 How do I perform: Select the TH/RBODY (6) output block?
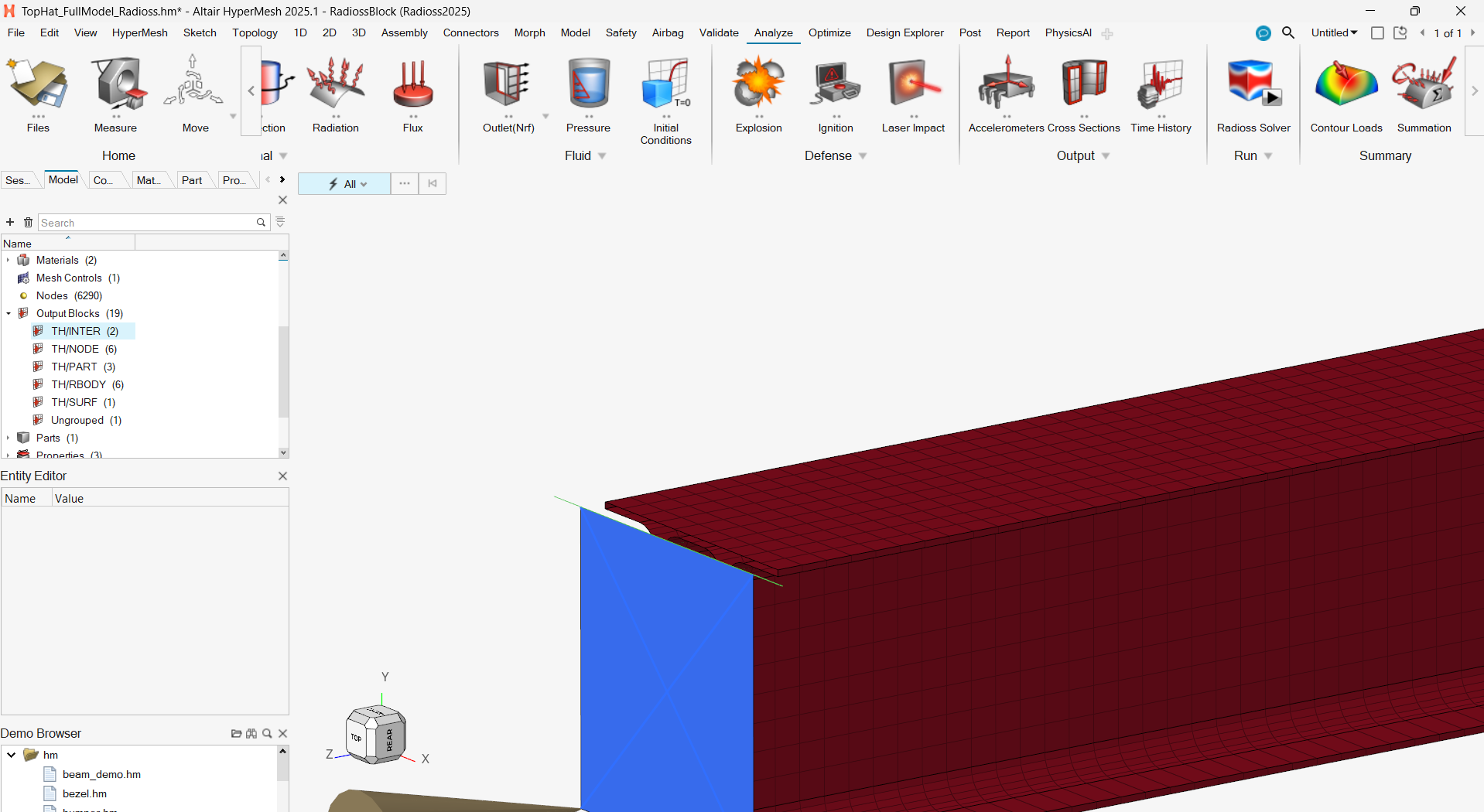[87, 384]
